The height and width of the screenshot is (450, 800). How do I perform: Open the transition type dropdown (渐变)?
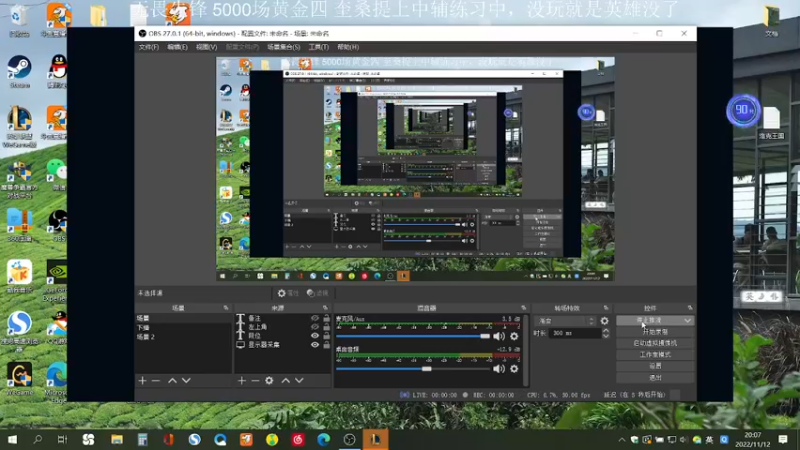[565, 321]
